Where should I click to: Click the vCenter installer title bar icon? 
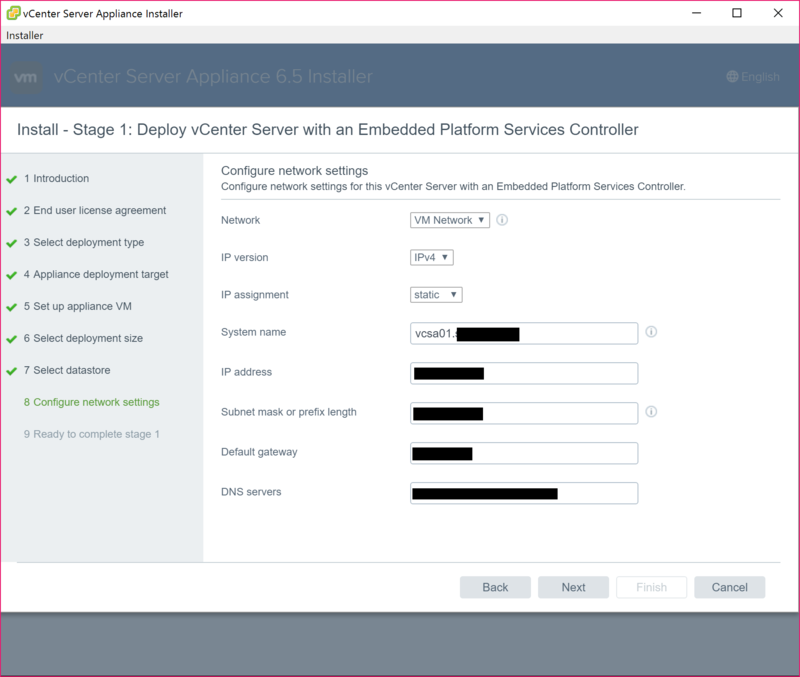point(13,13)
